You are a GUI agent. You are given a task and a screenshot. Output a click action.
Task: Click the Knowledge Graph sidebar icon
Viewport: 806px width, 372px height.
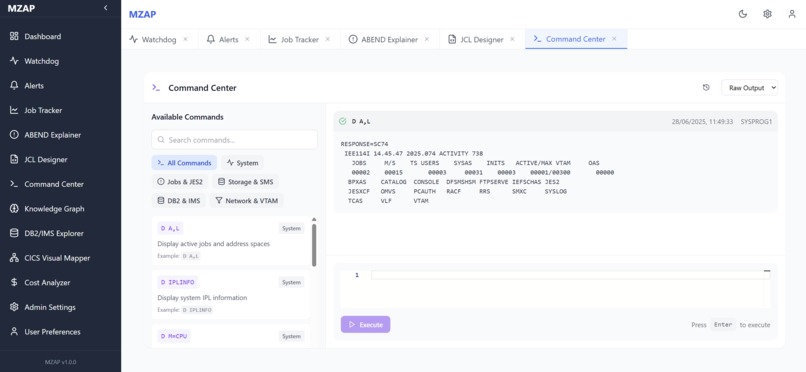click(14, 209)
